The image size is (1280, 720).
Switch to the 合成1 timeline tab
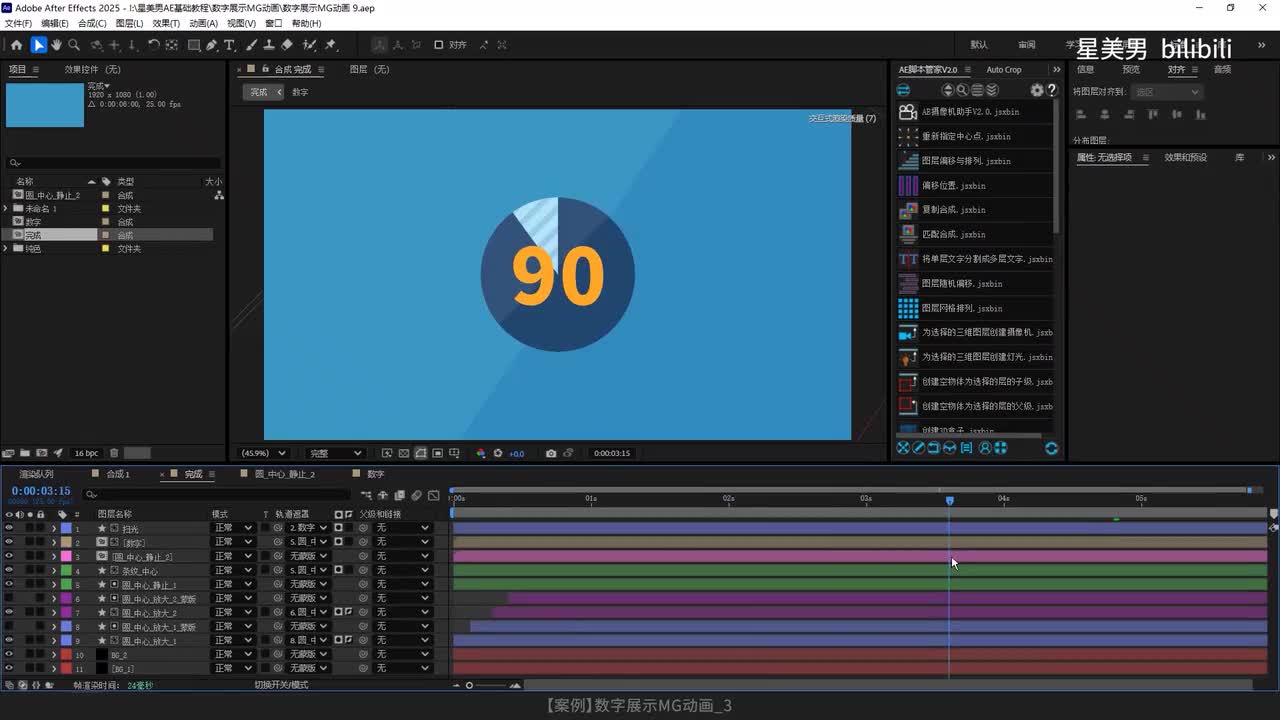tap(118, 474)
